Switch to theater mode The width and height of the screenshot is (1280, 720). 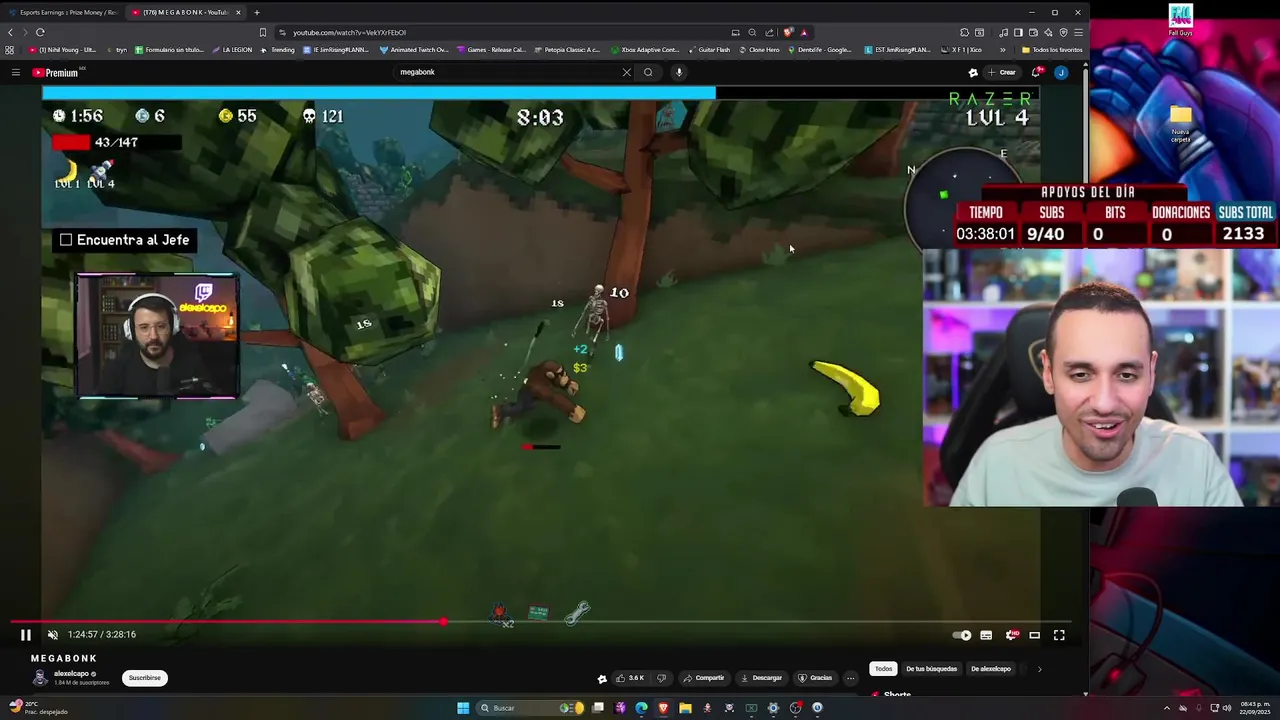(x=1035, y=635)
